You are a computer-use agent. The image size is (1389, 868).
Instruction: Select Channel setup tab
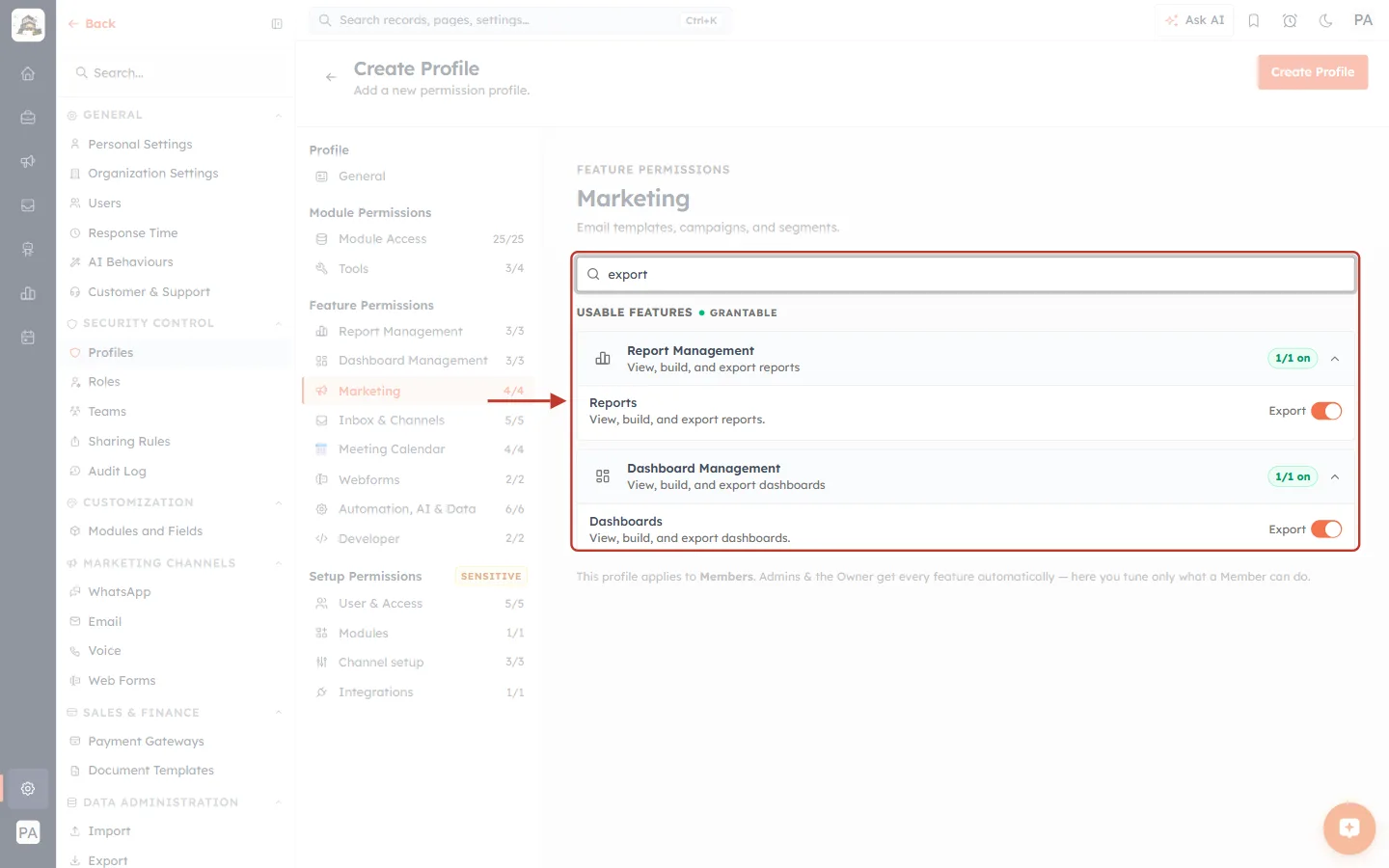tap(418, 663)
